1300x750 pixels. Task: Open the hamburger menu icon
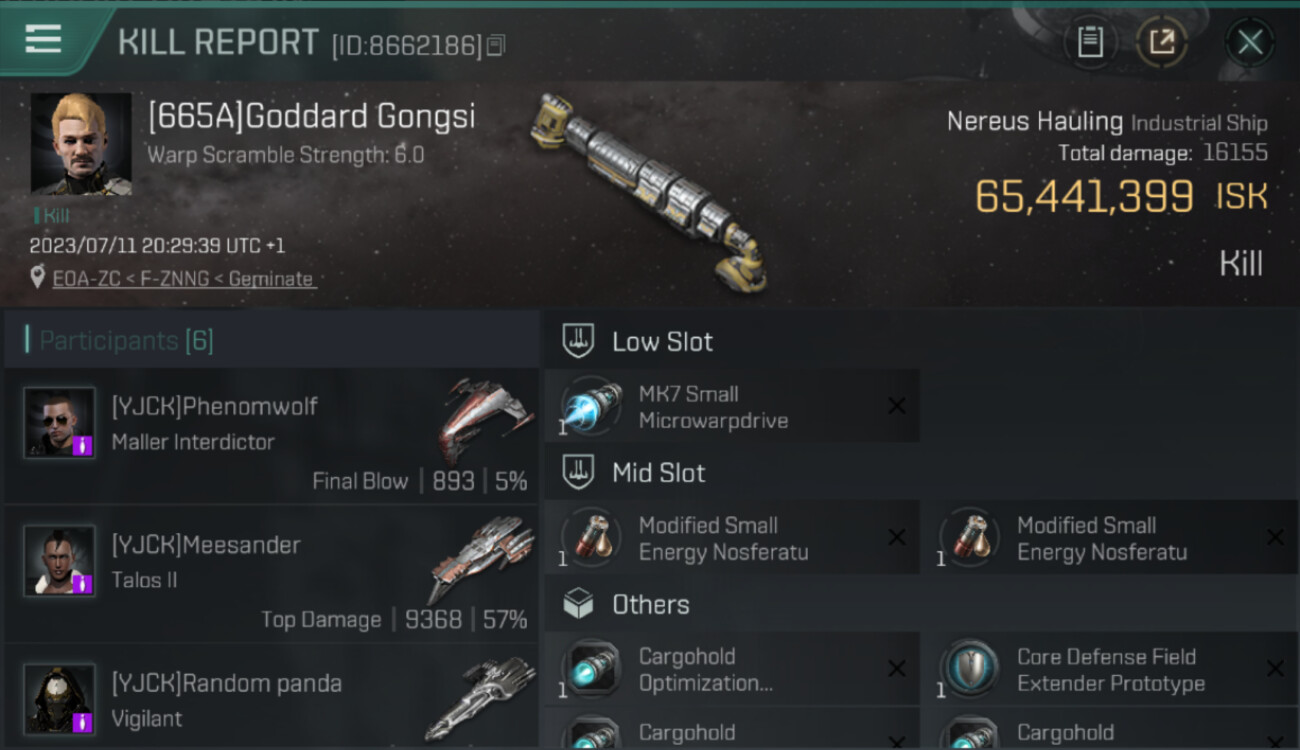point(42,39)
